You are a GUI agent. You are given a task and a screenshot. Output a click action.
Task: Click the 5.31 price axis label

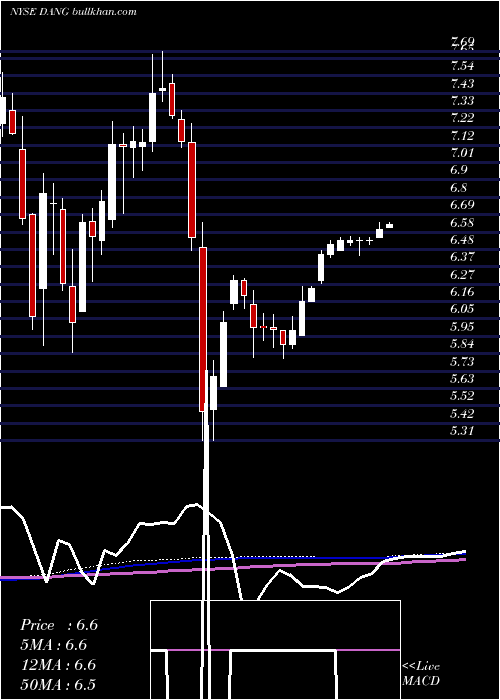[462, 431]
